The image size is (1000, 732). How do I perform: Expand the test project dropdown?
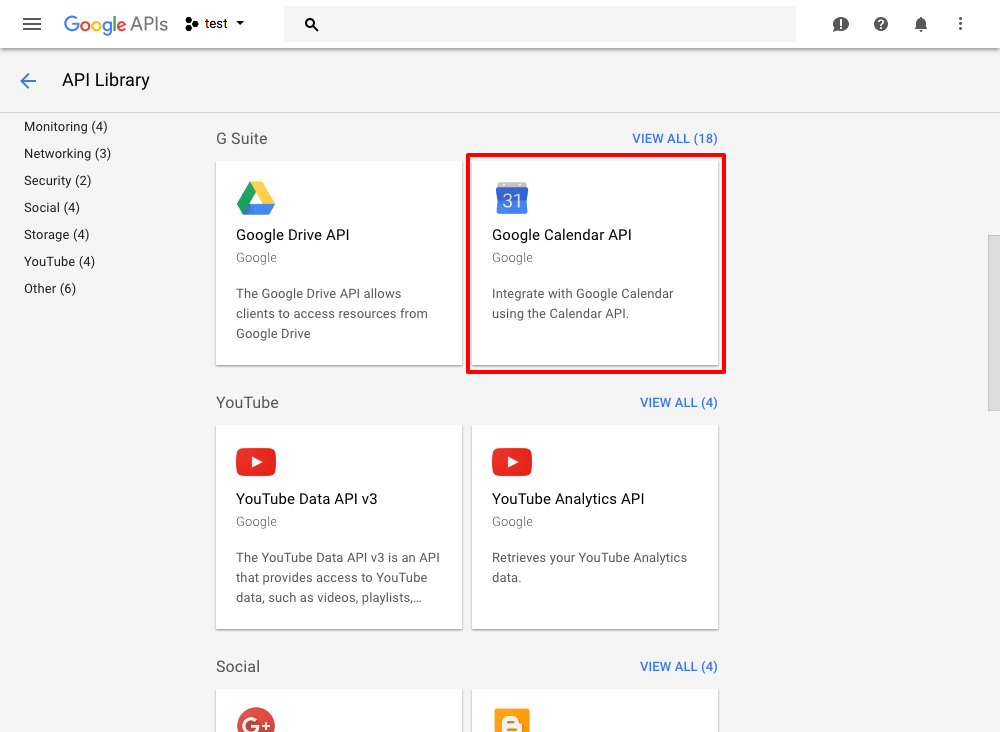216,24
